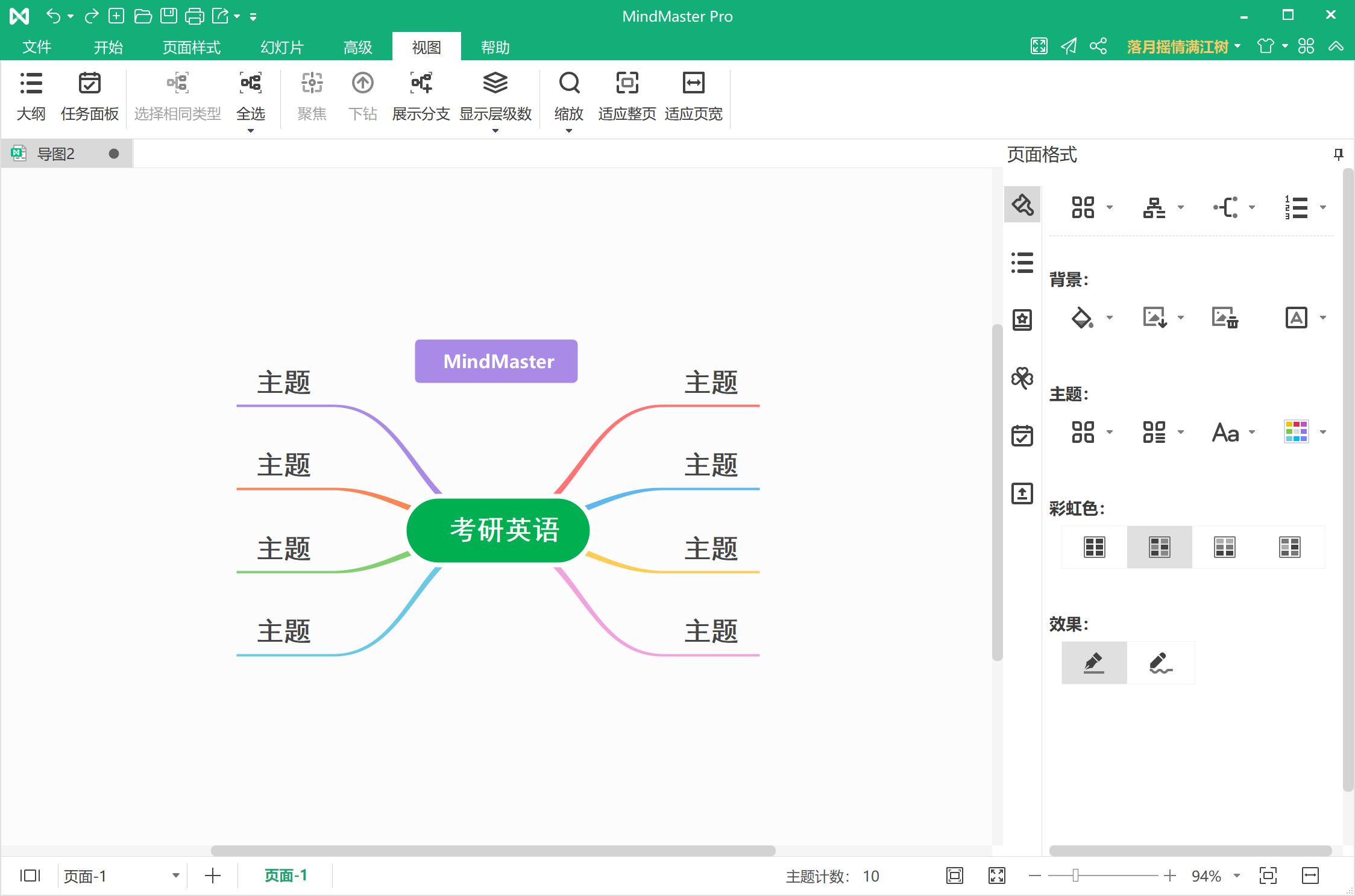The height and width of the screenshot is (896, 1355).
Task: Select the 导图2 document tab
Action: [x=66, y=154]
